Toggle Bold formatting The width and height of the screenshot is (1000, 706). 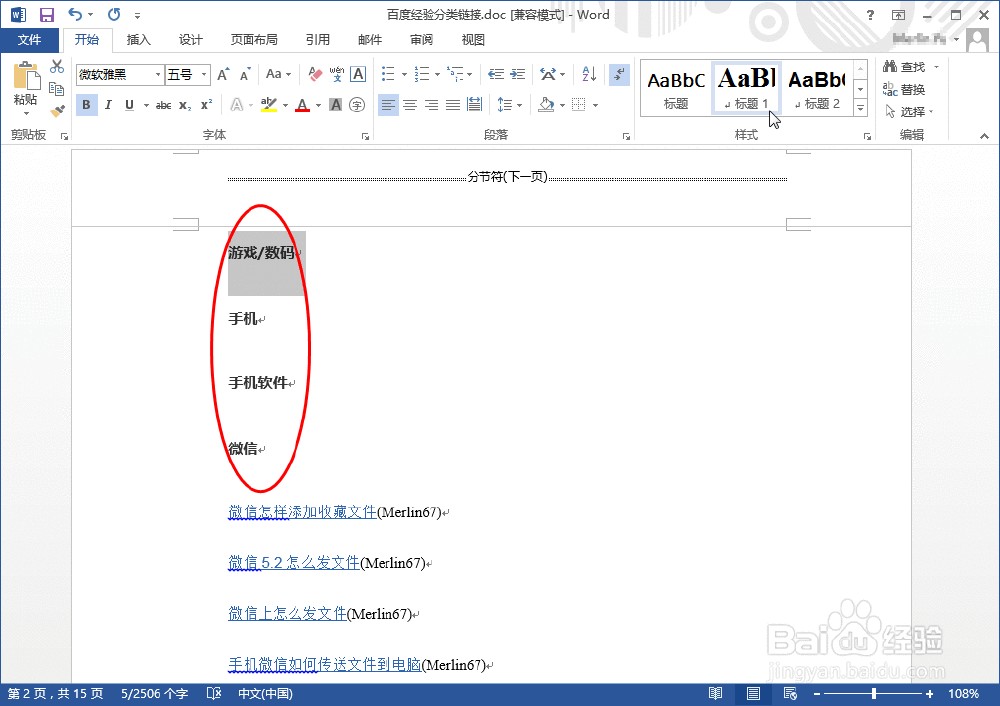click(x=86, y=105)
